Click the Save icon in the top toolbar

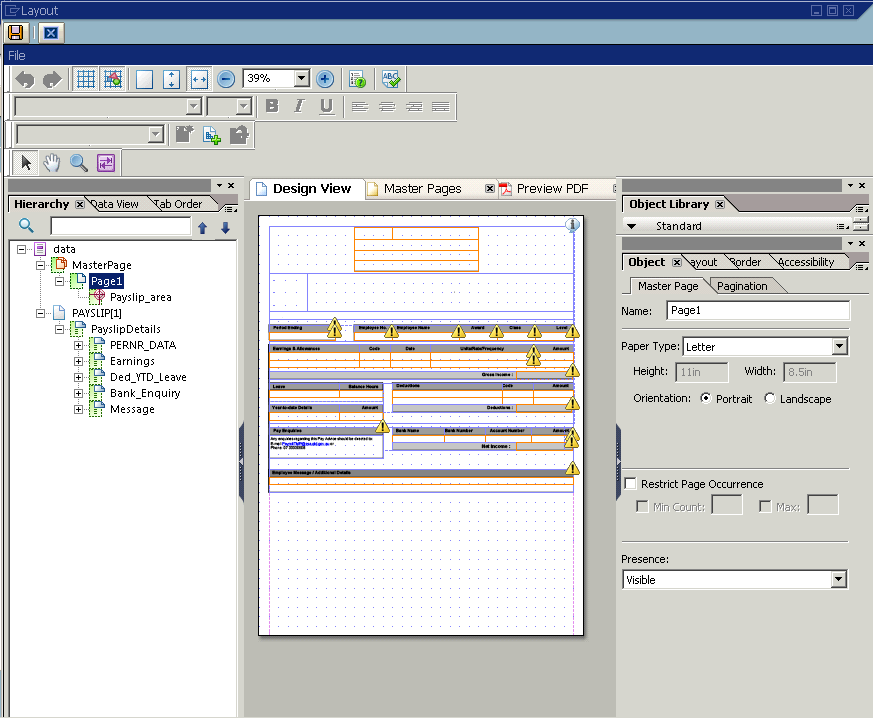(x=17, y=32)
